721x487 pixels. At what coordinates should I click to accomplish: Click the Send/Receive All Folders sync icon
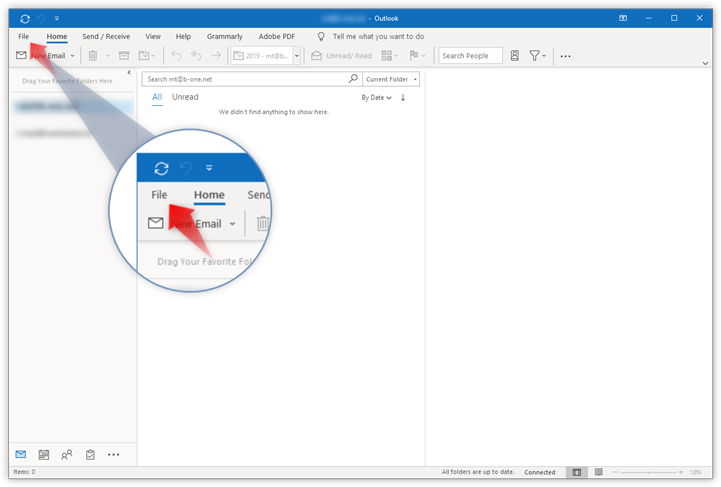coord(25,18)
